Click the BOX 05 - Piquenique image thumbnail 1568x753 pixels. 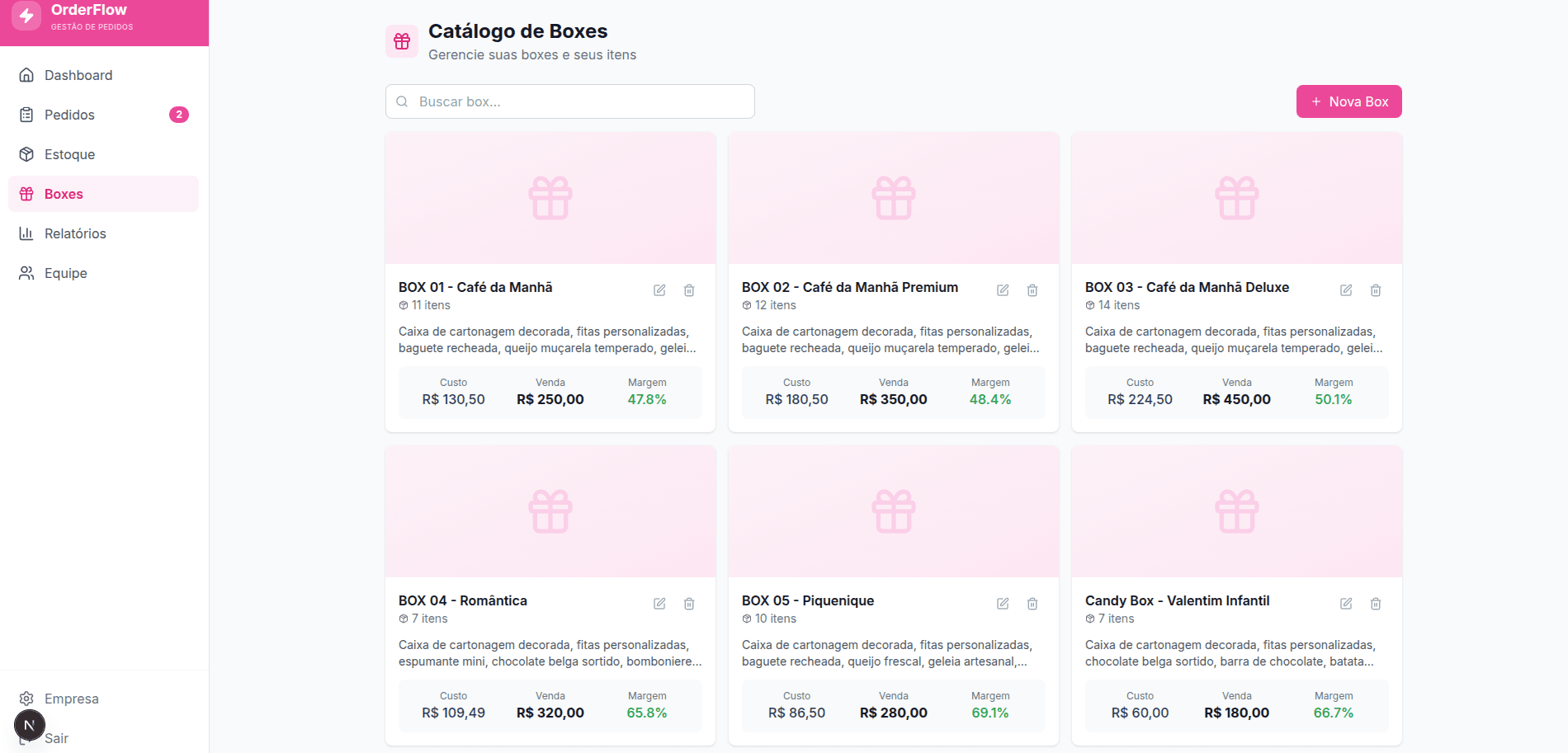point(894,511)
